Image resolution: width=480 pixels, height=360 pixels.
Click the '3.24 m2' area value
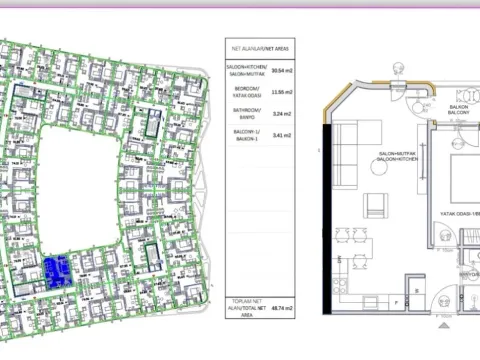tap(282, 114)
